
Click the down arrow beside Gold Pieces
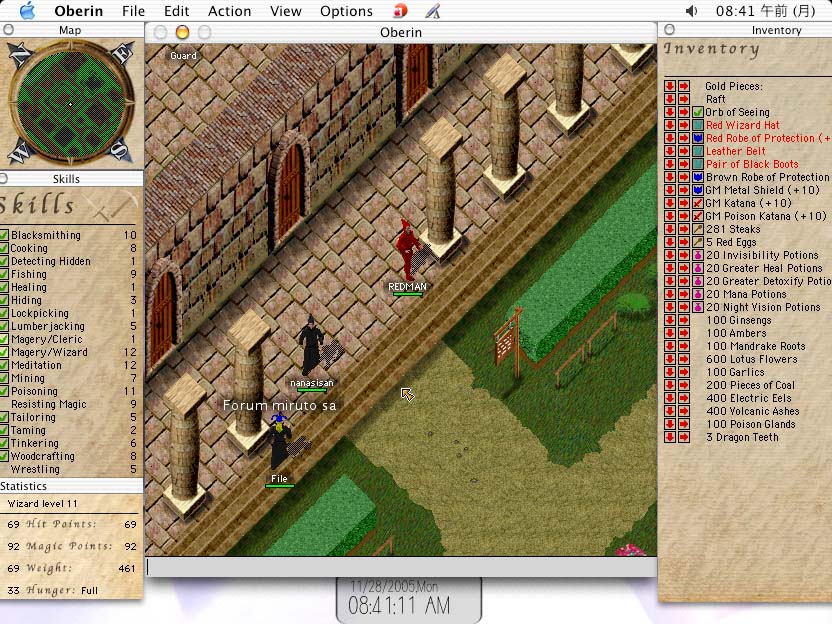click(670, 86)
